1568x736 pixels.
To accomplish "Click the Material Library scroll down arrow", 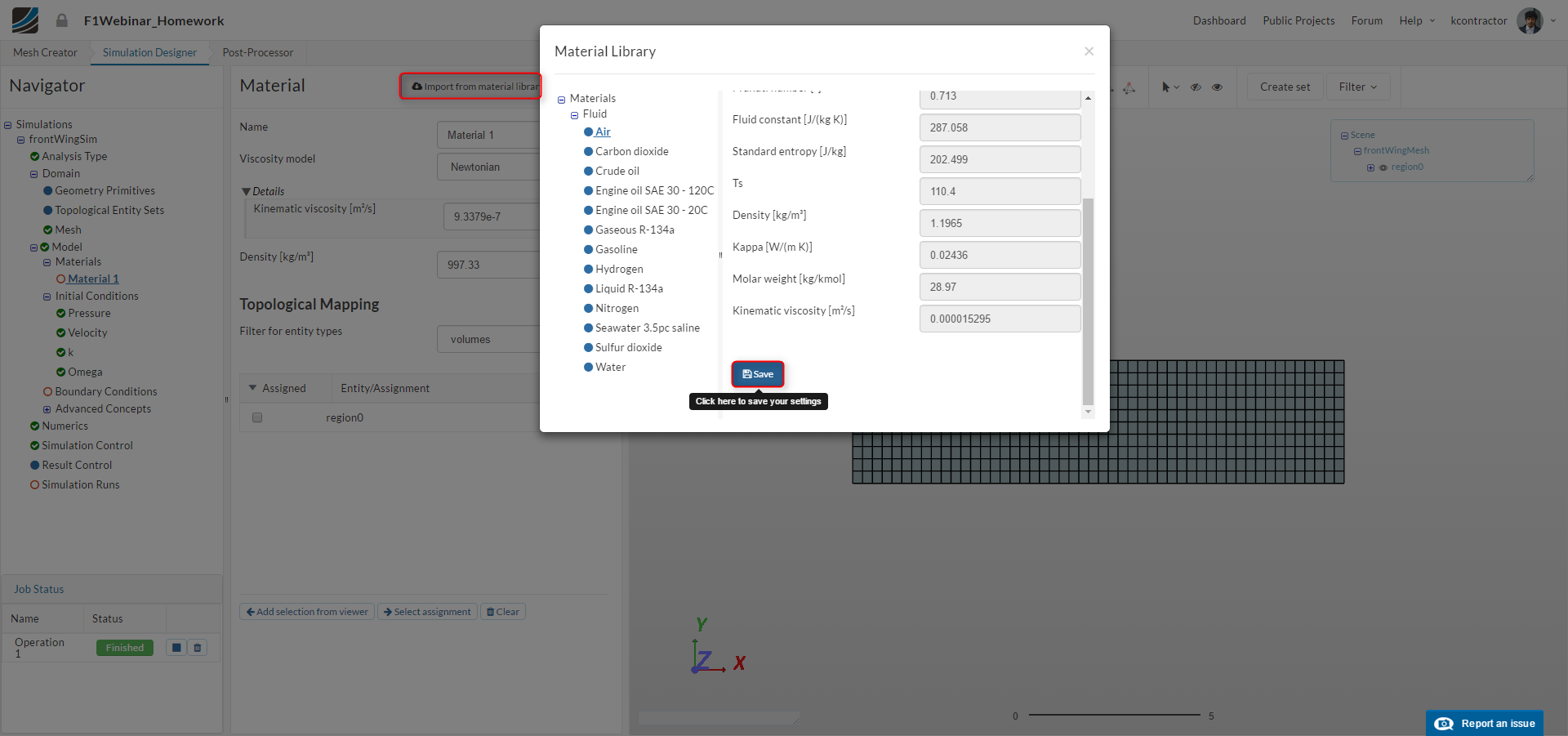I will (x=1088, y=413).
